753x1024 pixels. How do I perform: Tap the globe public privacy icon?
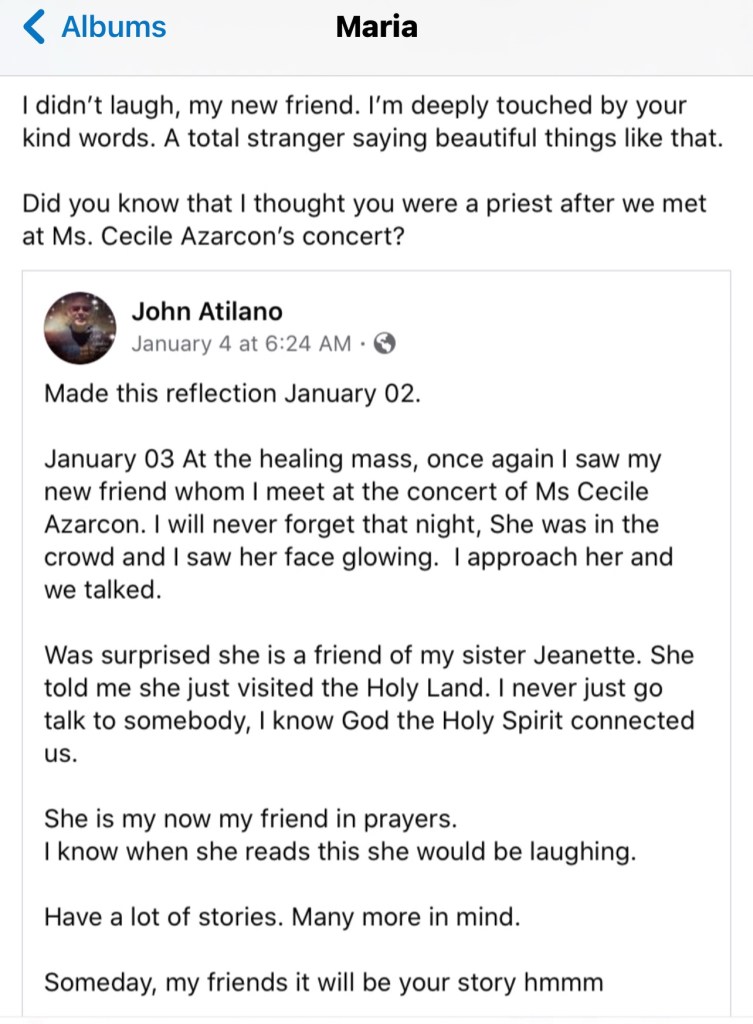385,344
